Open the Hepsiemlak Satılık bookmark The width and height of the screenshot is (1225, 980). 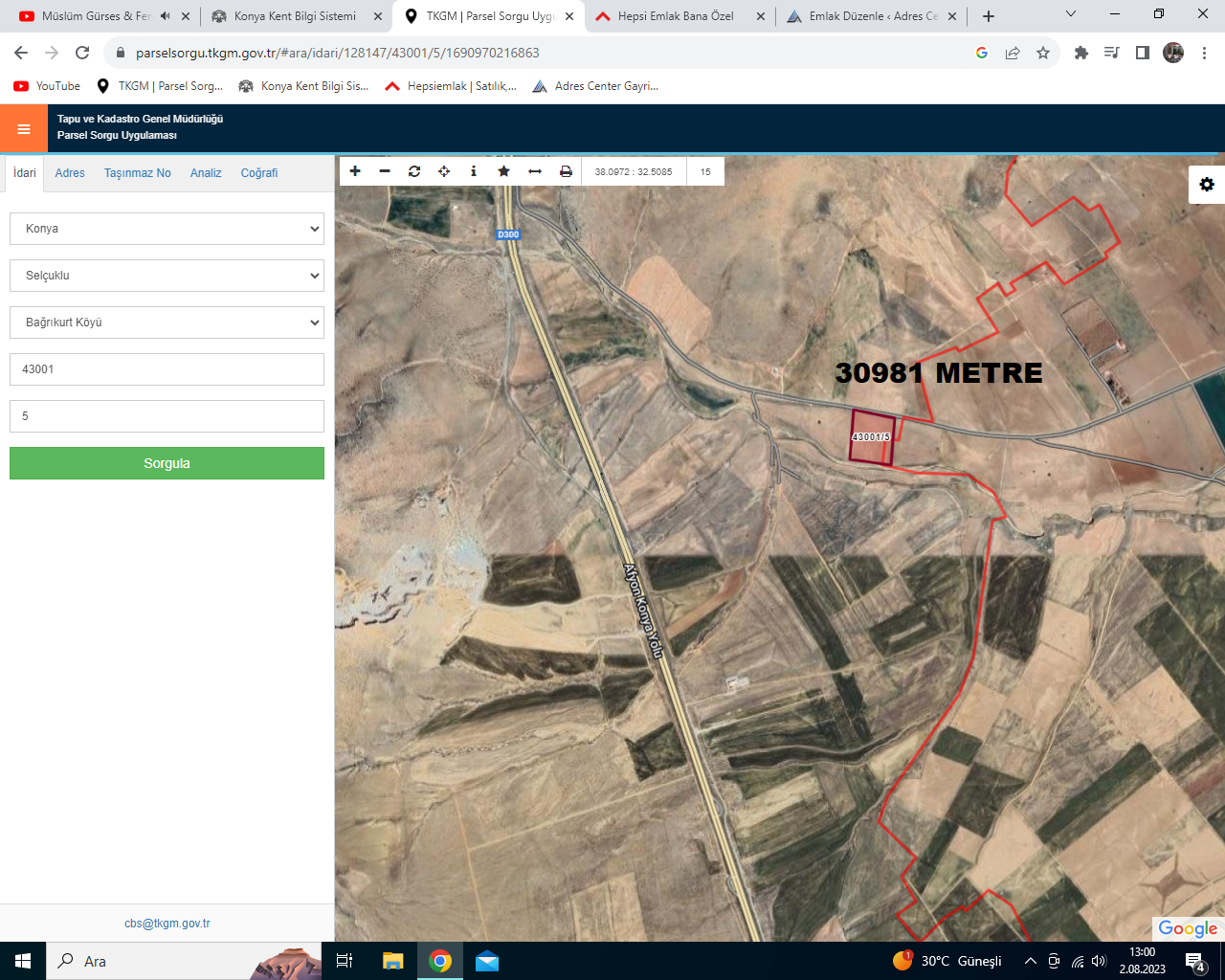(x=451, y=86)
